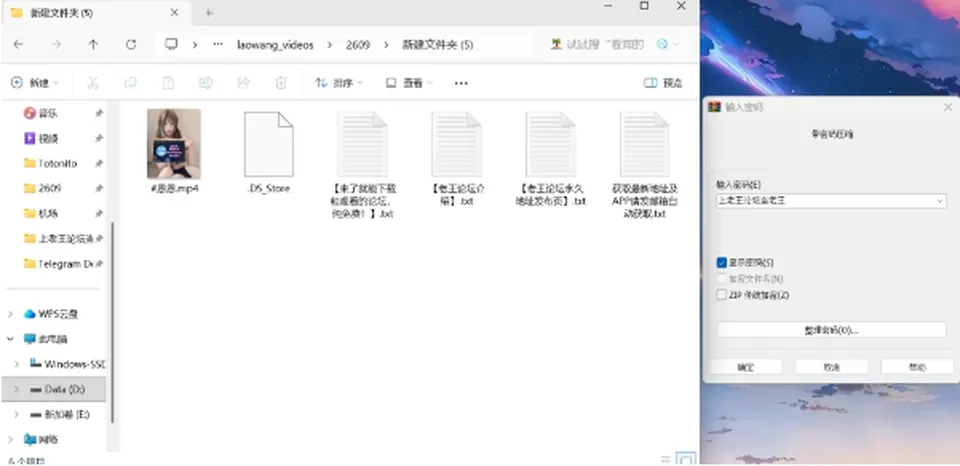The width and height of the screenshot is (960, 466).
Task: Open the 音乐 Music quick access item
Action: [x=48, y=113]
